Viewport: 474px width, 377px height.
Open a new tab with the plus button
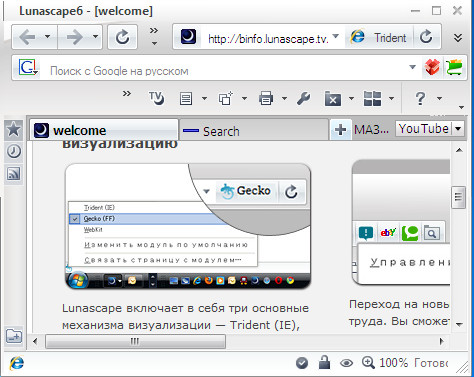click(340, 129)
